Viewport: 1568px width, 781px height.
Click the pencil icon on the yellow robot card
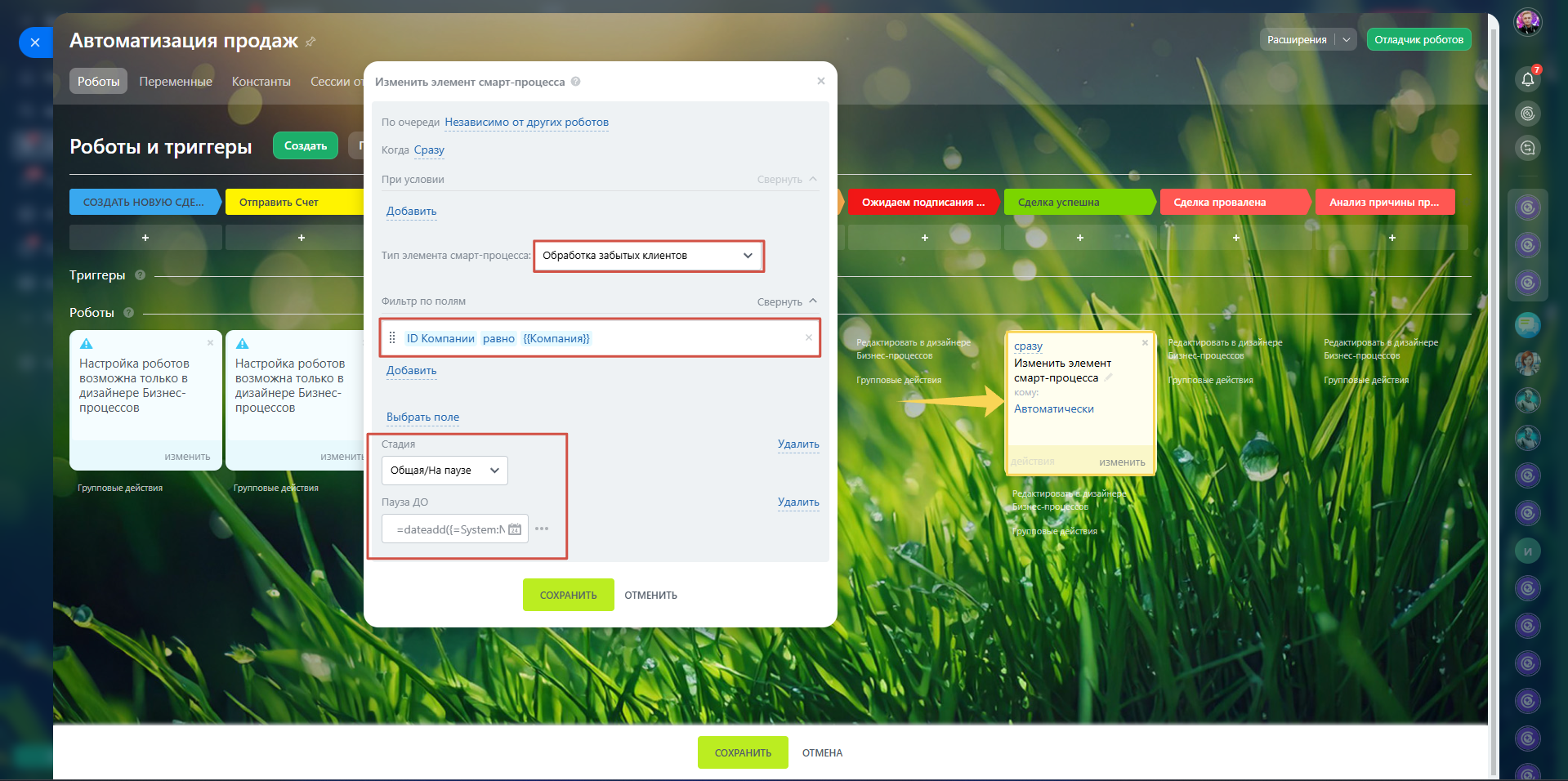[x=1109, y=377]
